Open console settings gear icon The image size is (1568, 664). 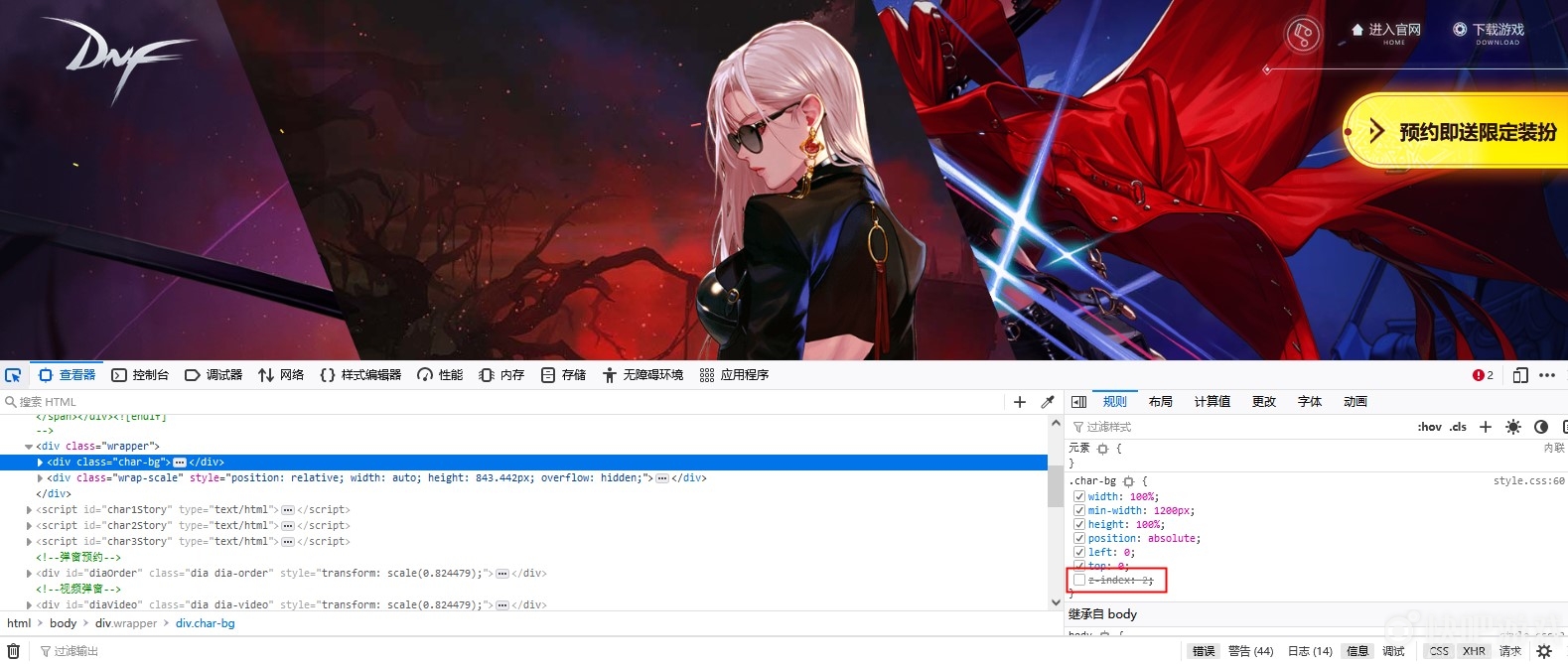[1544, 651]
